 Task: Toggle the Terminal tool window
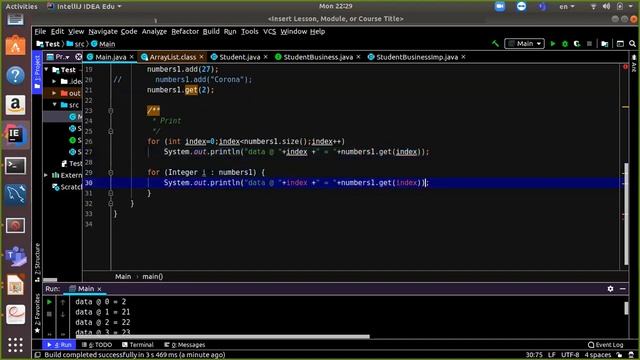[138, 345]
